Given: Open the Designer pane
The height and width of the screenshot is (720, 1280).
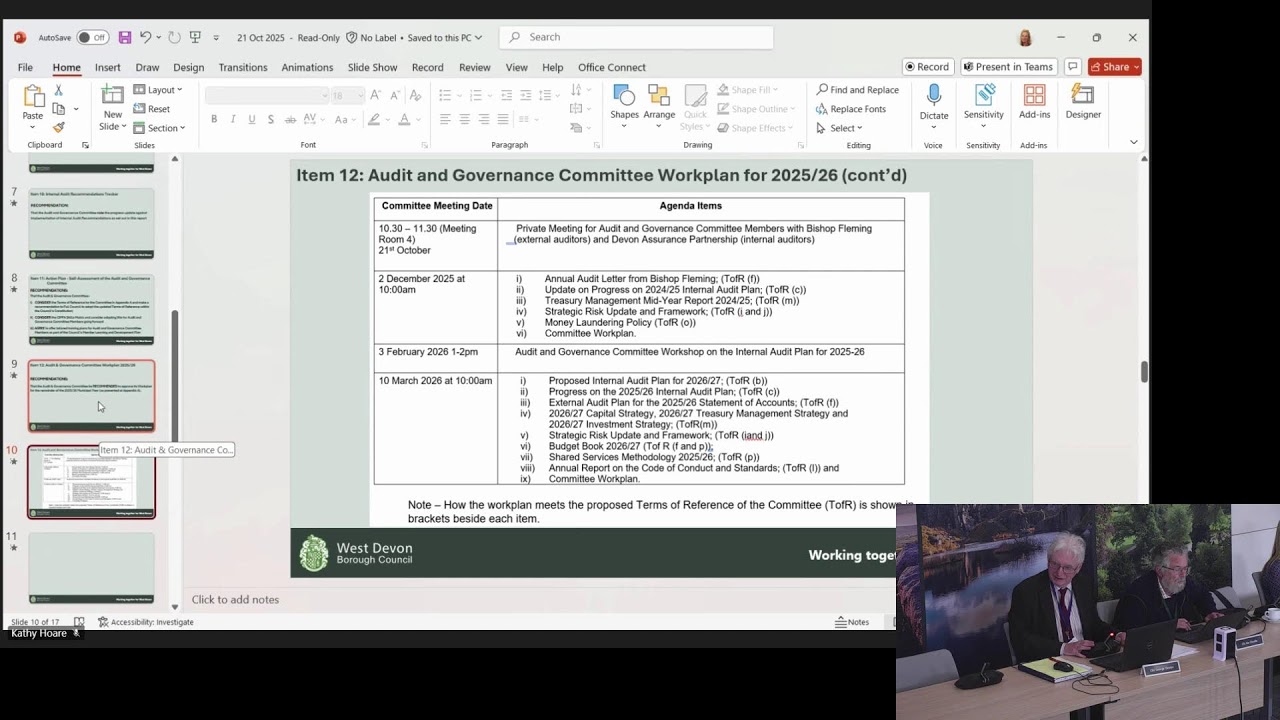Looking at the screenshot, I should tap(1083, 103).
